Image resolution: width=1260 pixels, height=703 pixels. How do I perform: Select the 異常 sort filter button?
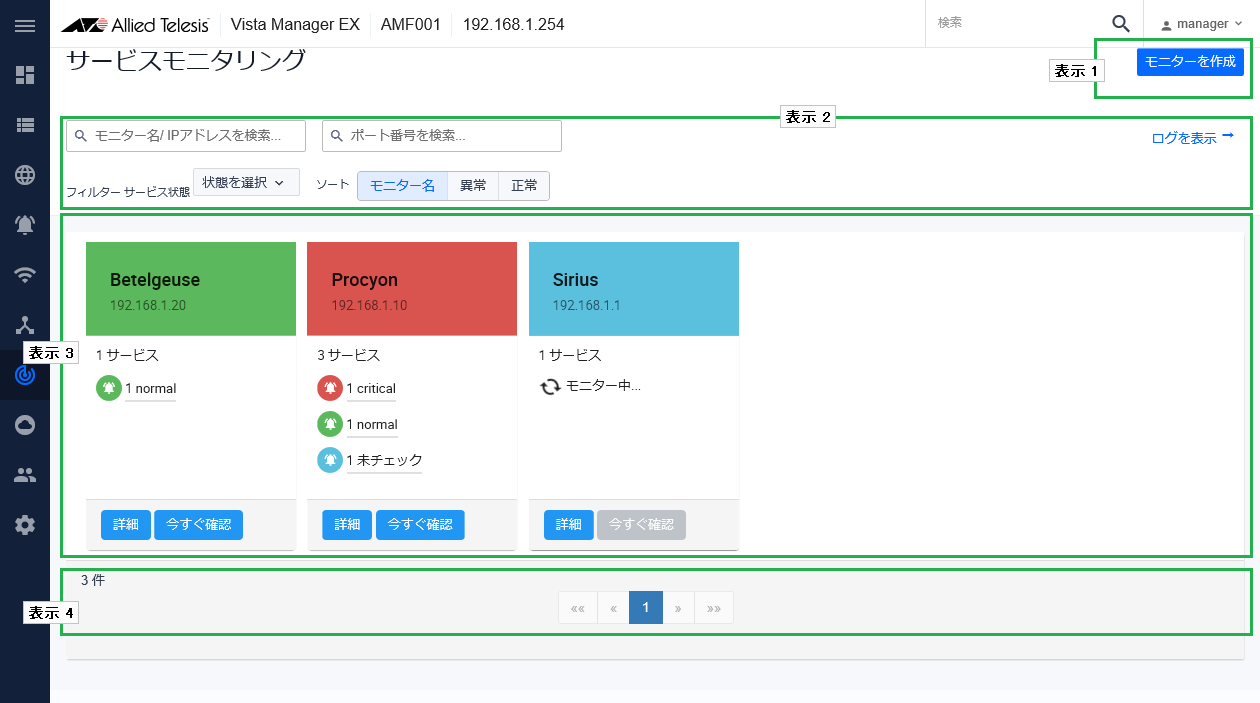472,185
